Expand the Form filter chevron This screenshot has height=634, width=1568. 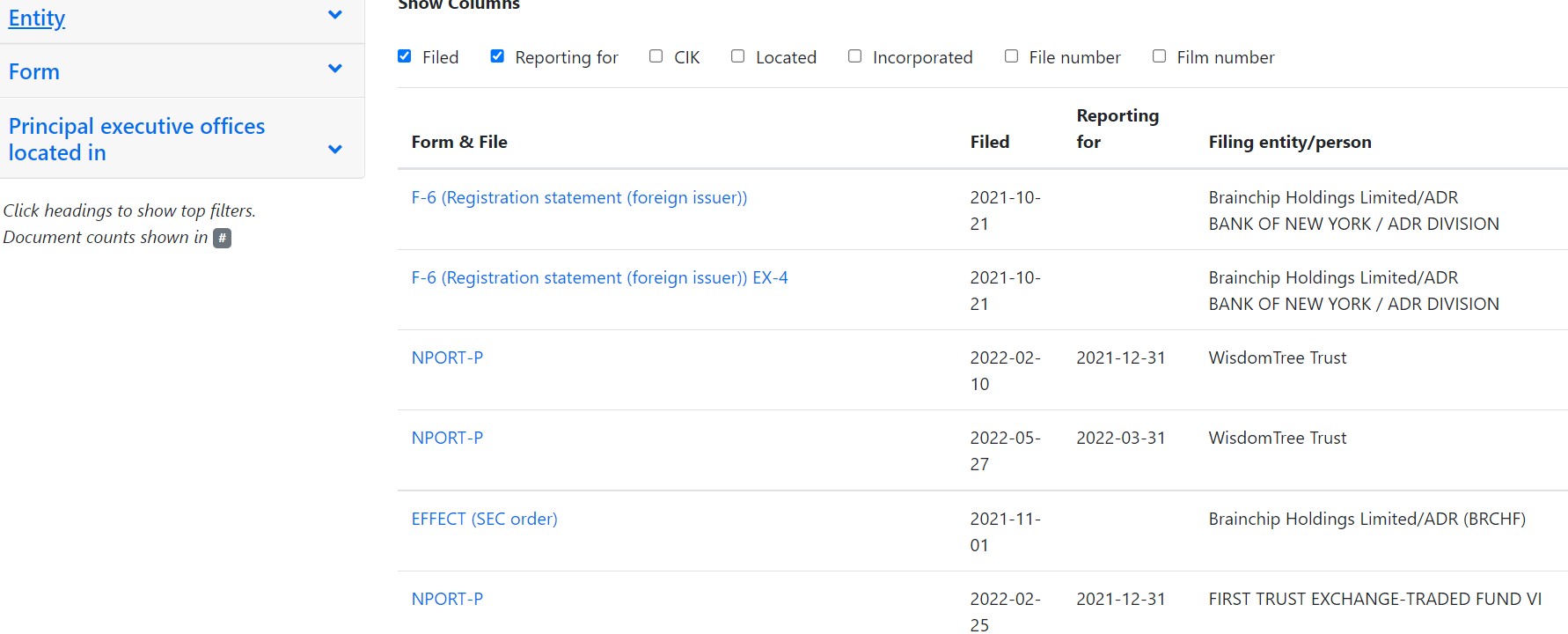tap(334, 69)
